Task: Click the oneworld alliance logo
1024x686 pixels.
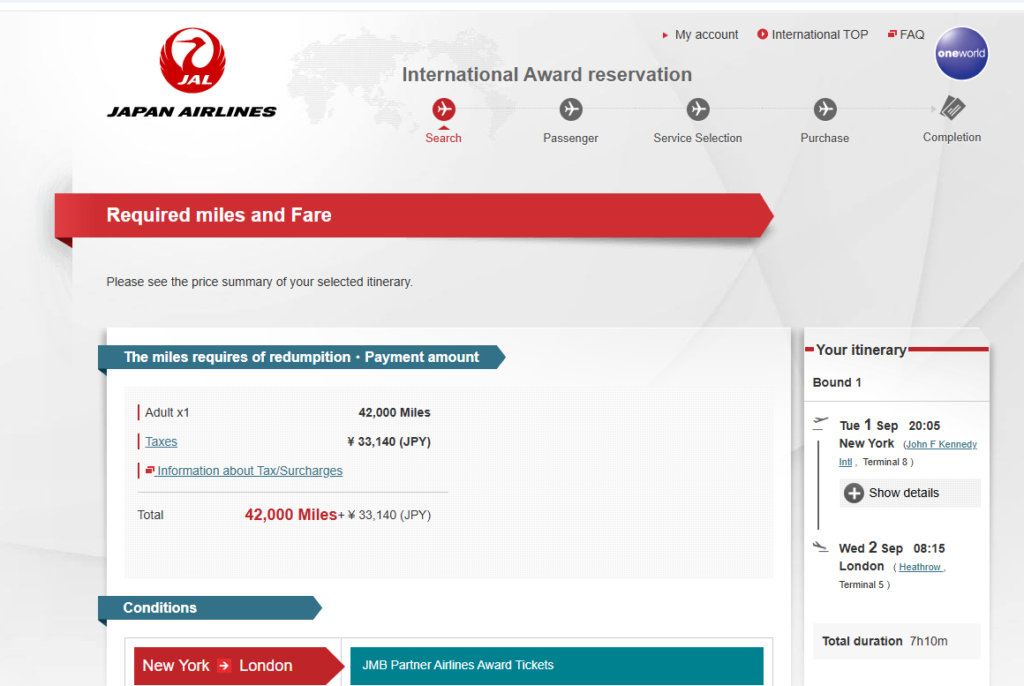Action: (x=961, y=53)
